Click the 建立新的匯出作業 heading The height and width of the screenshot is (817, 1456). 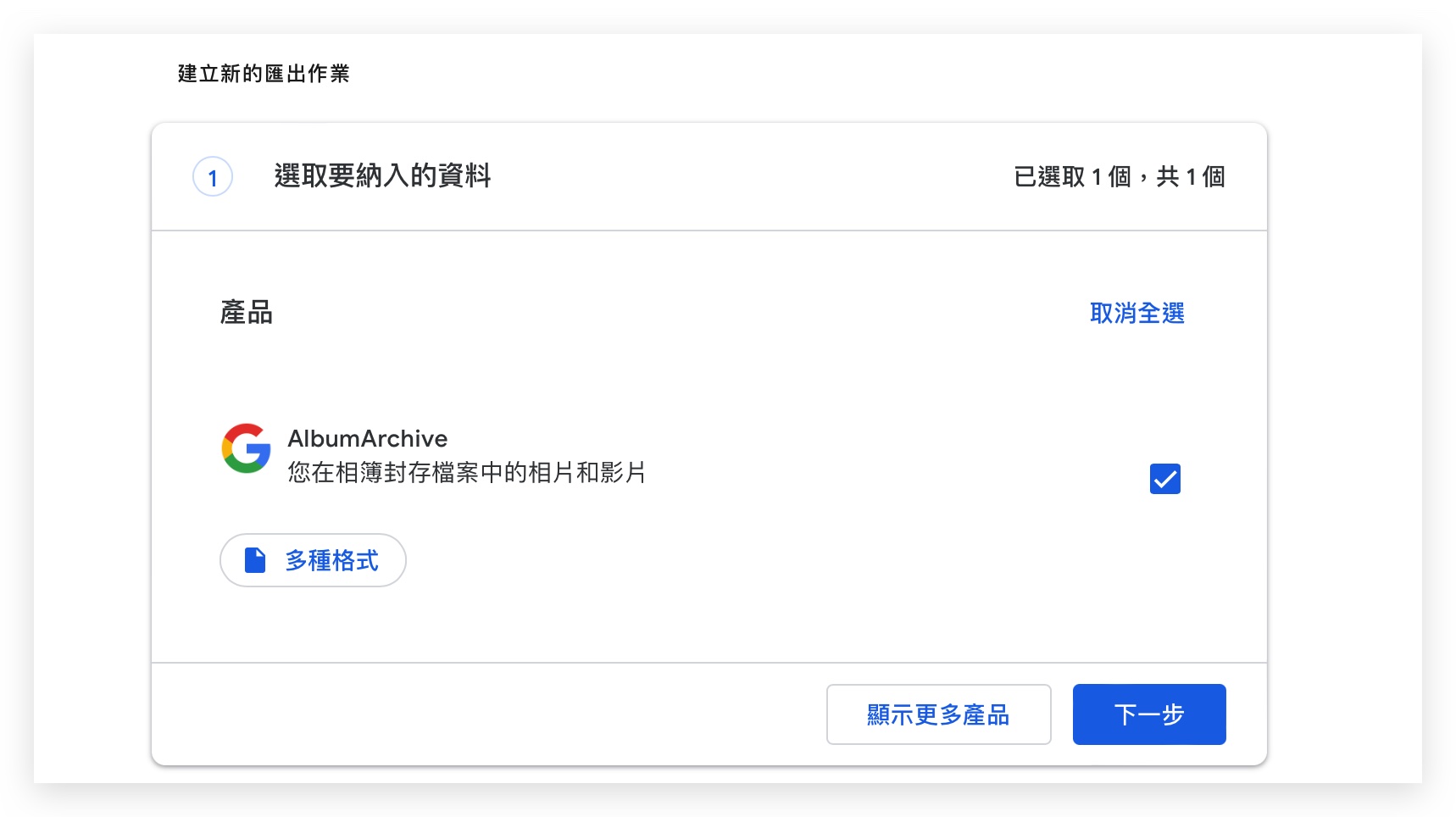[x=264, y=74]
